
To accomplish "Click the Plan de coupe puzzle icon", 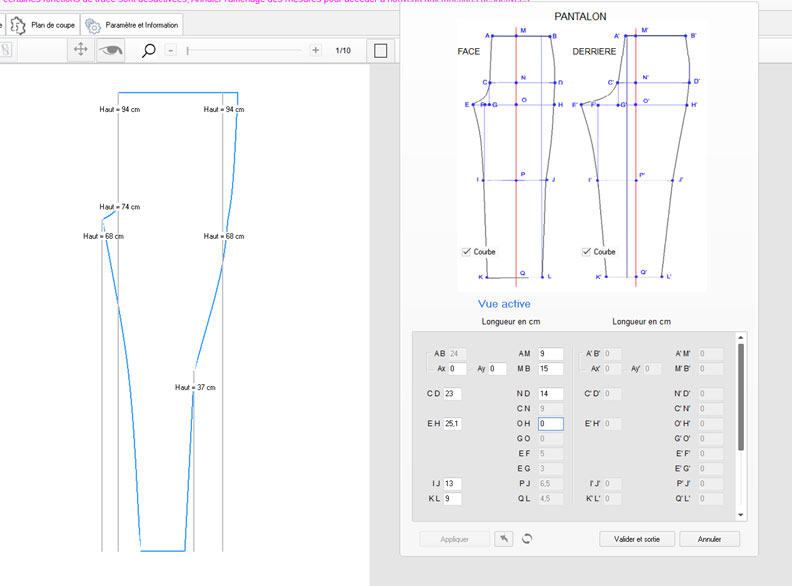I will (17, 25).
